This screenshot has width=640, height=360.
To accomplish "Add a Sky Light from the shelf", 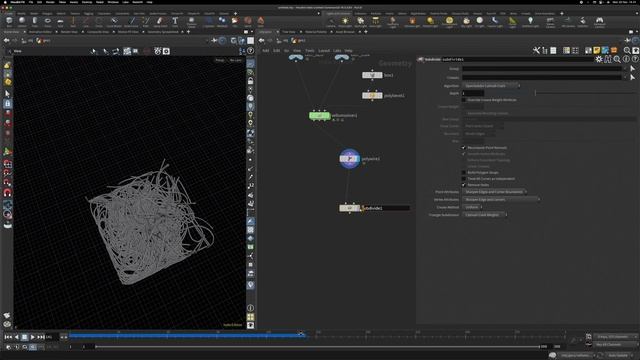I will 466,22.
